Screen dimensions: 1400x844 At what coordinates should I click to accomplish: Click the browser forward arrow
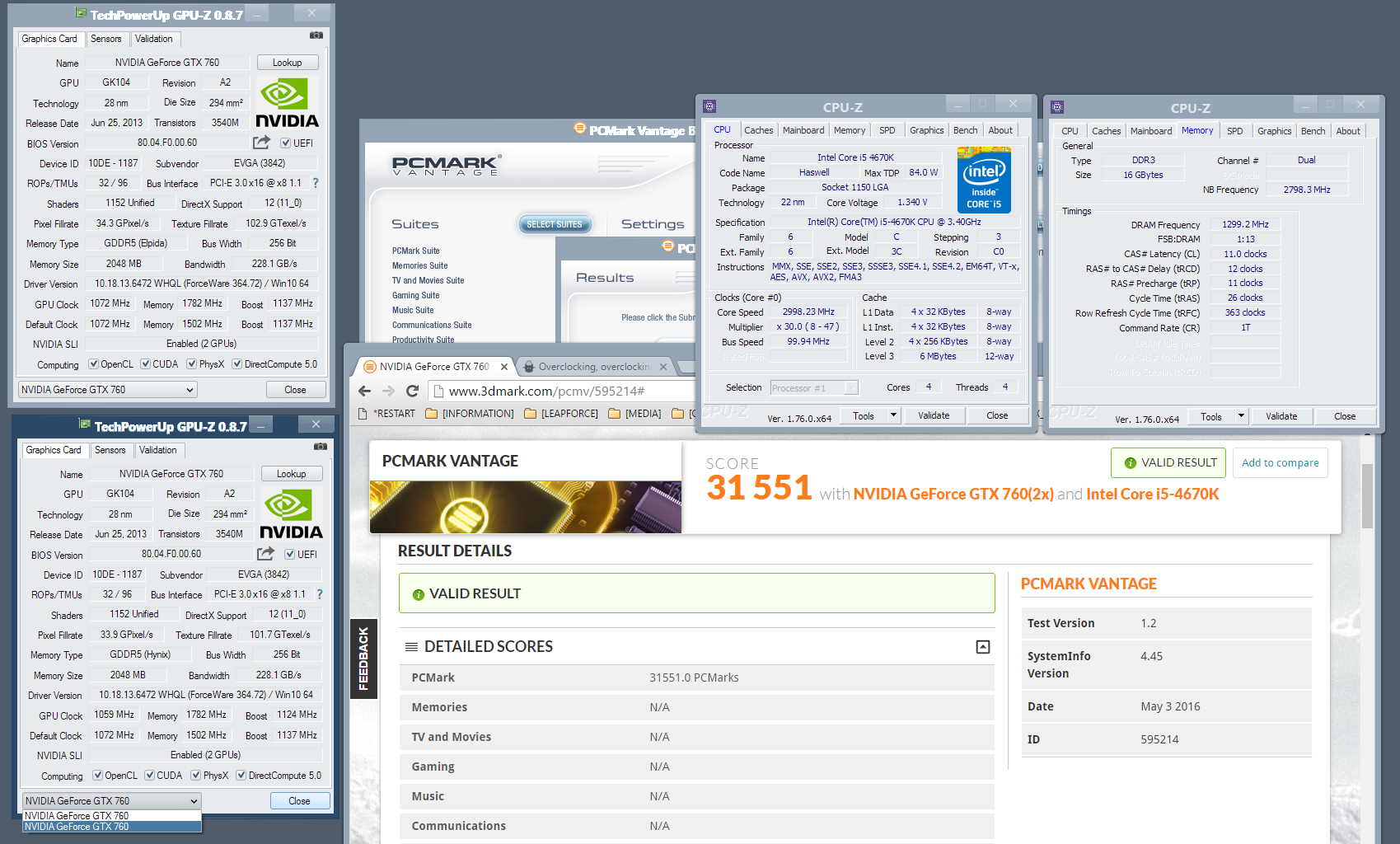coord(389,391)
